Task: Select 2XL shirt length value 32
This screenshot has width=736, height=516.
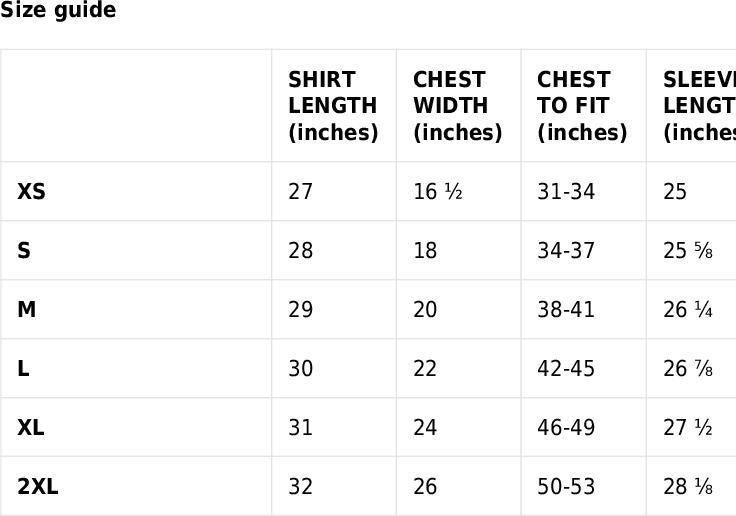Action: pyautogui.click(x=300, y=486)
